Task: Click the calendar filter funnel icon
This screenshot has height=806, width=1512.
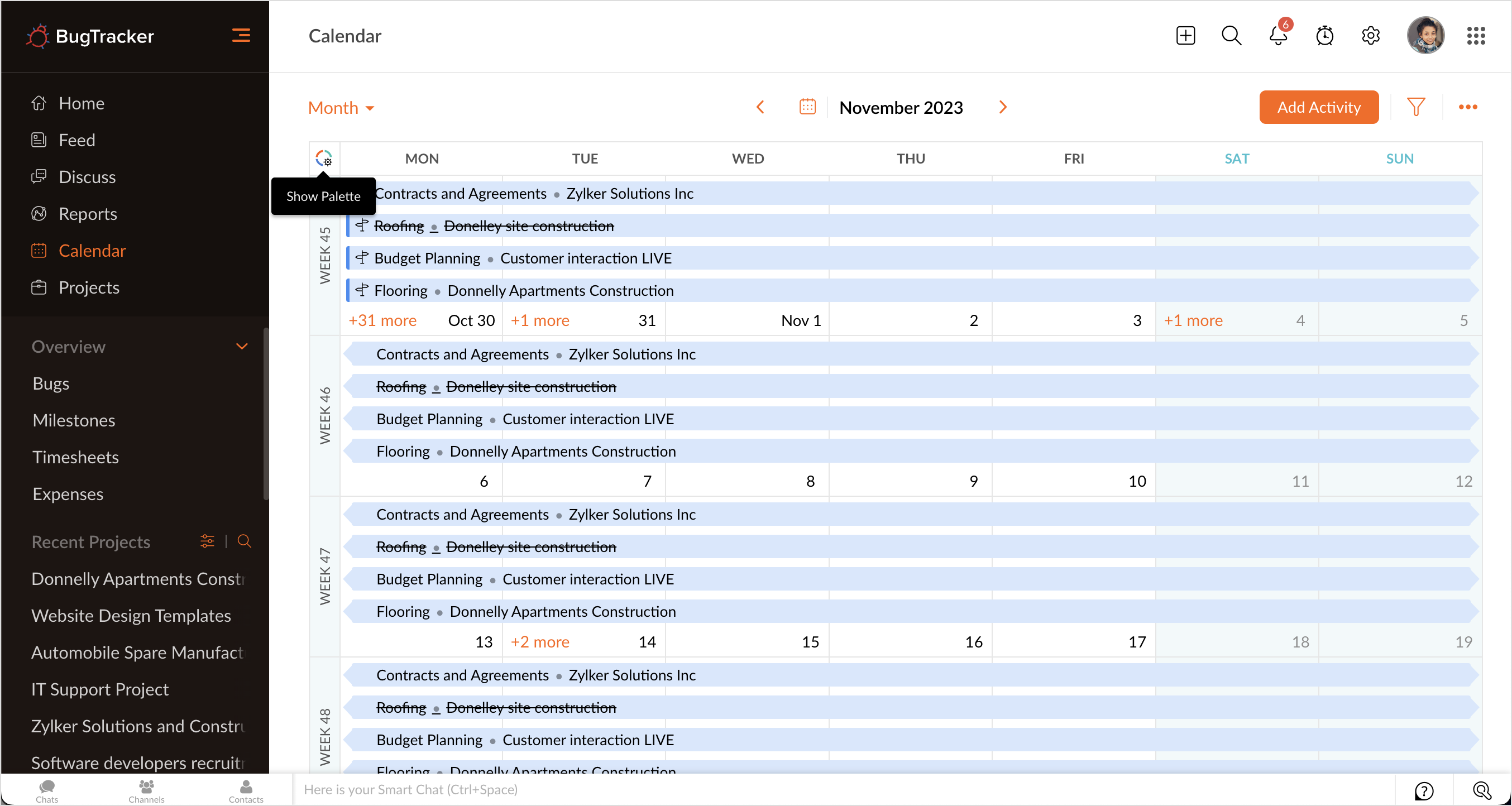Action: 1416,107
